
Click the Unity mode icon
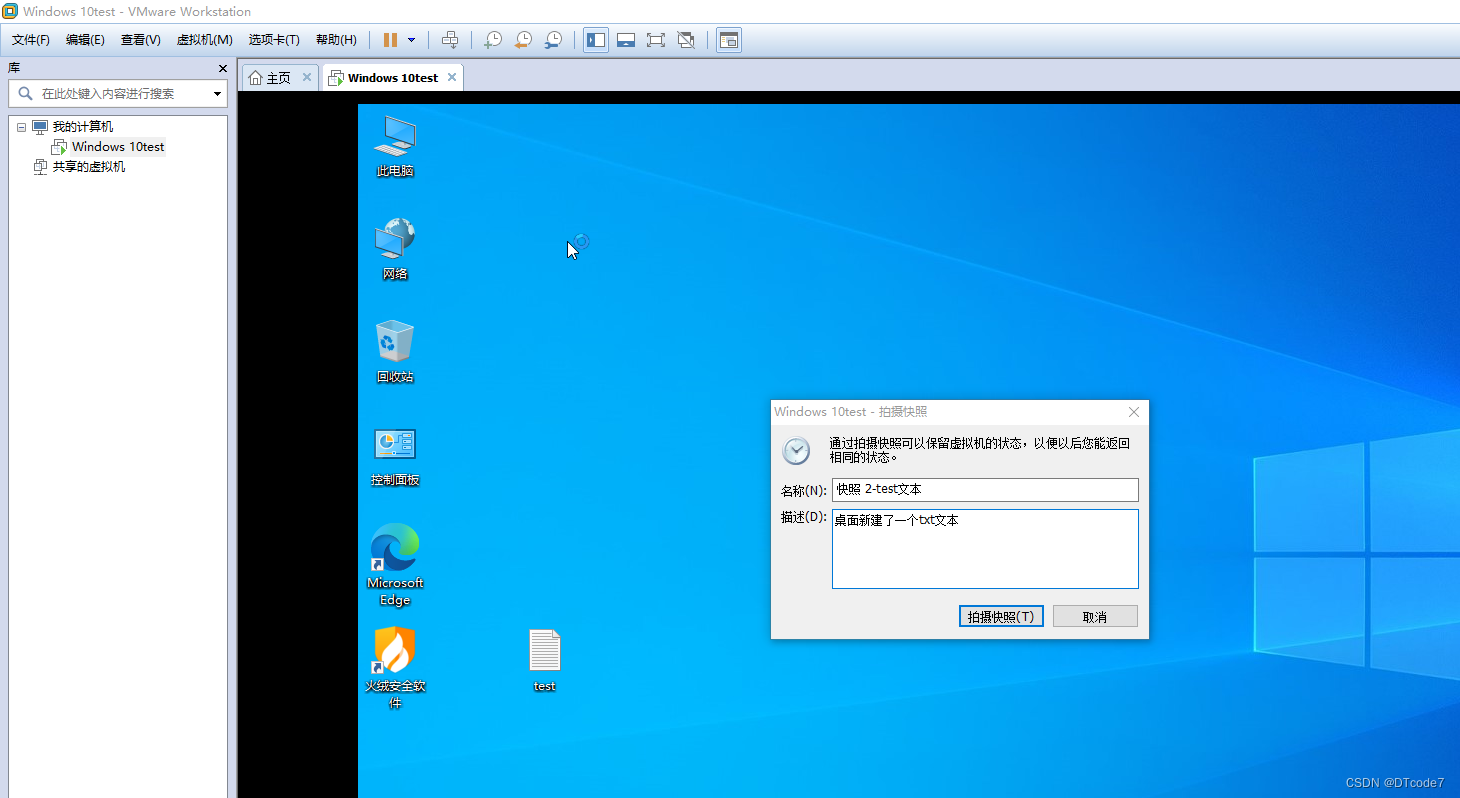click(x=686, y=40)
